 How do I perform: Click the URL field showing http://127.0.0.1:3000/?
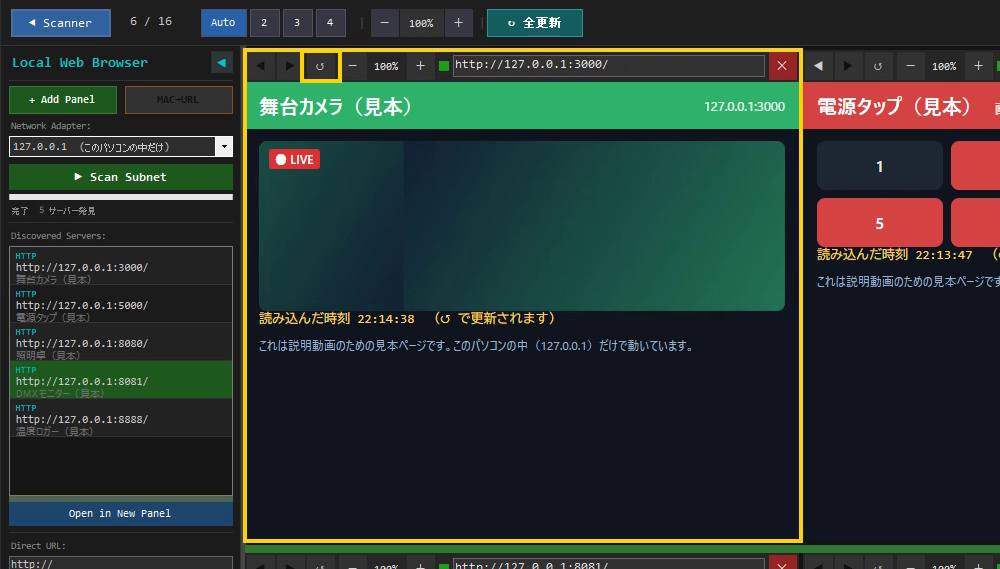coord(608,66)
